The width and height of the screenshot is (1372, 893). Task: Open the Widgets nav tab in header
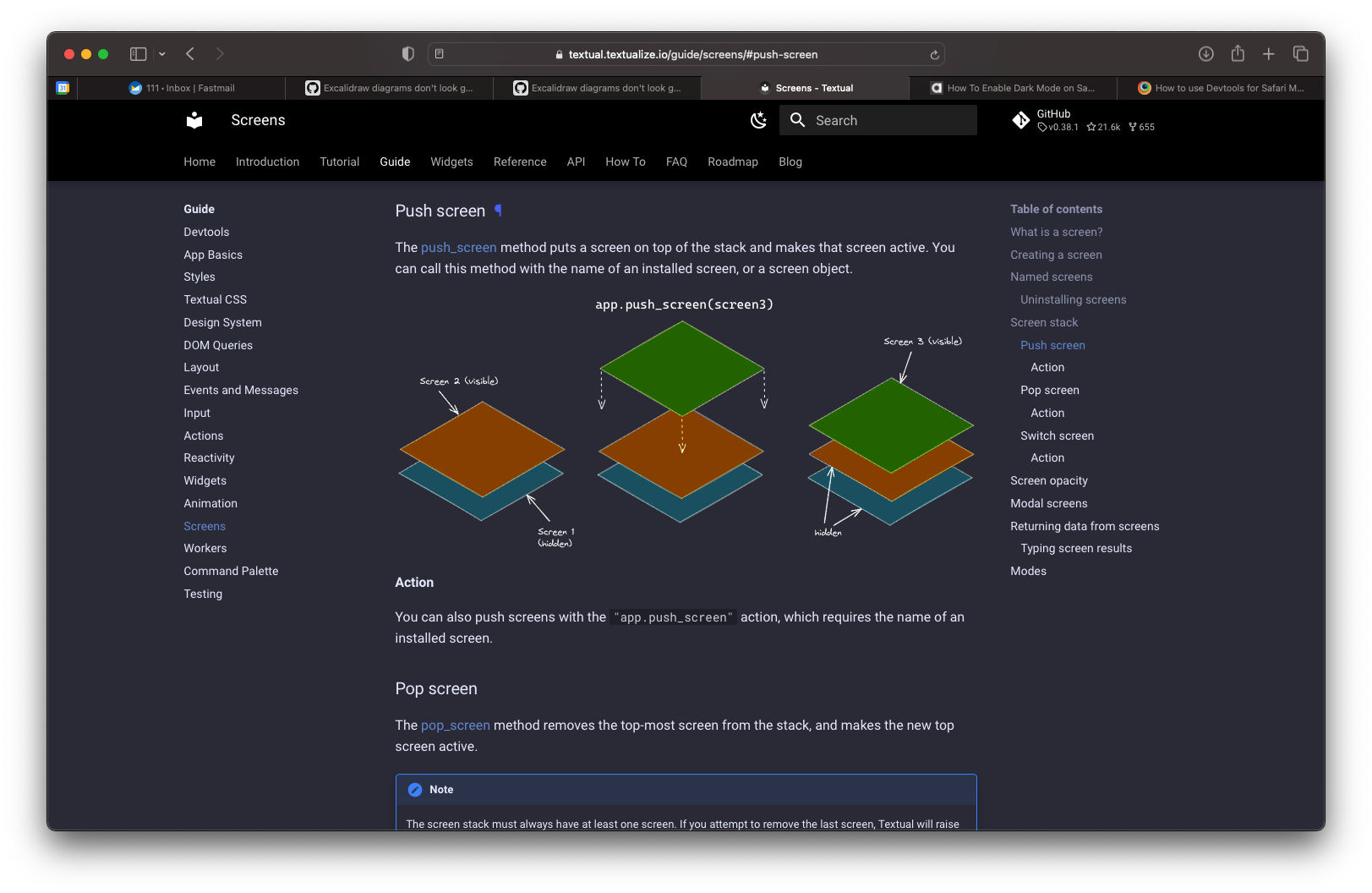[x=451, y=162]
